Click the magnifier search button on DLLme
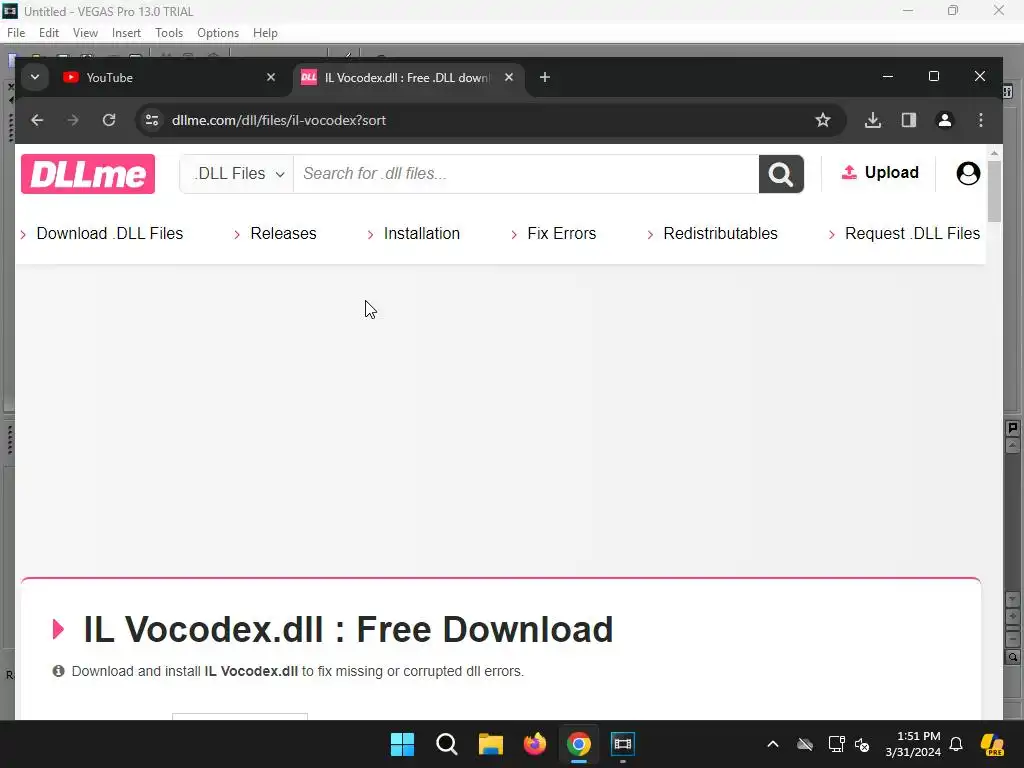The width and height of the screenshot is (1024, 768). tap(781, 174)
